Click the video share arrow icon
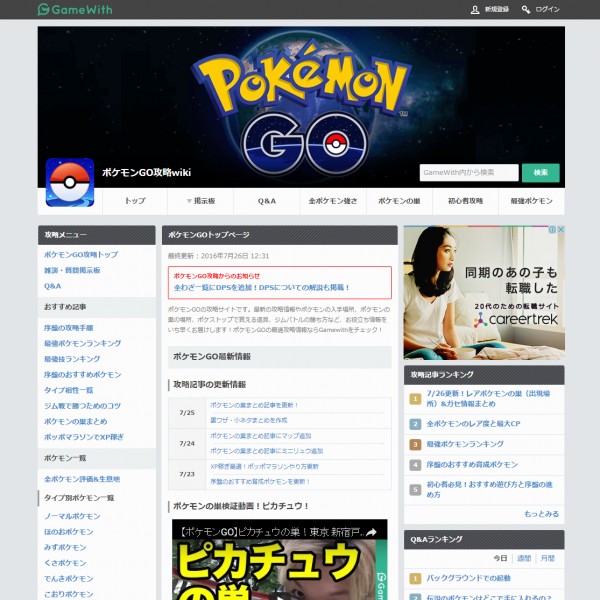The image size is (600, 600). (x=370, y=533)
